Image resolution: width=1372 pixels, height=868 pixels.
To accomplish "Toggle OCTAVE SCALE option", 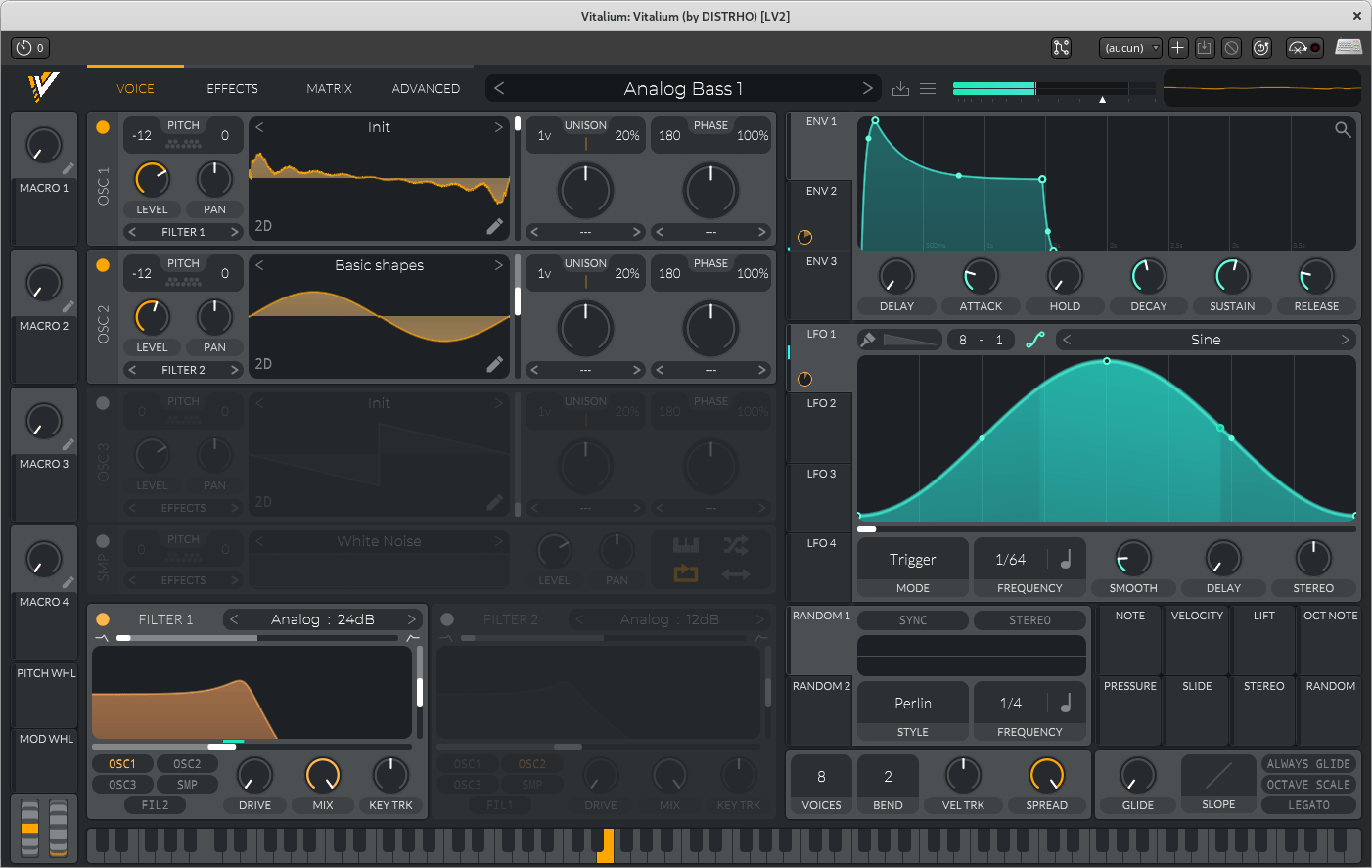I will click(1308, 785).
